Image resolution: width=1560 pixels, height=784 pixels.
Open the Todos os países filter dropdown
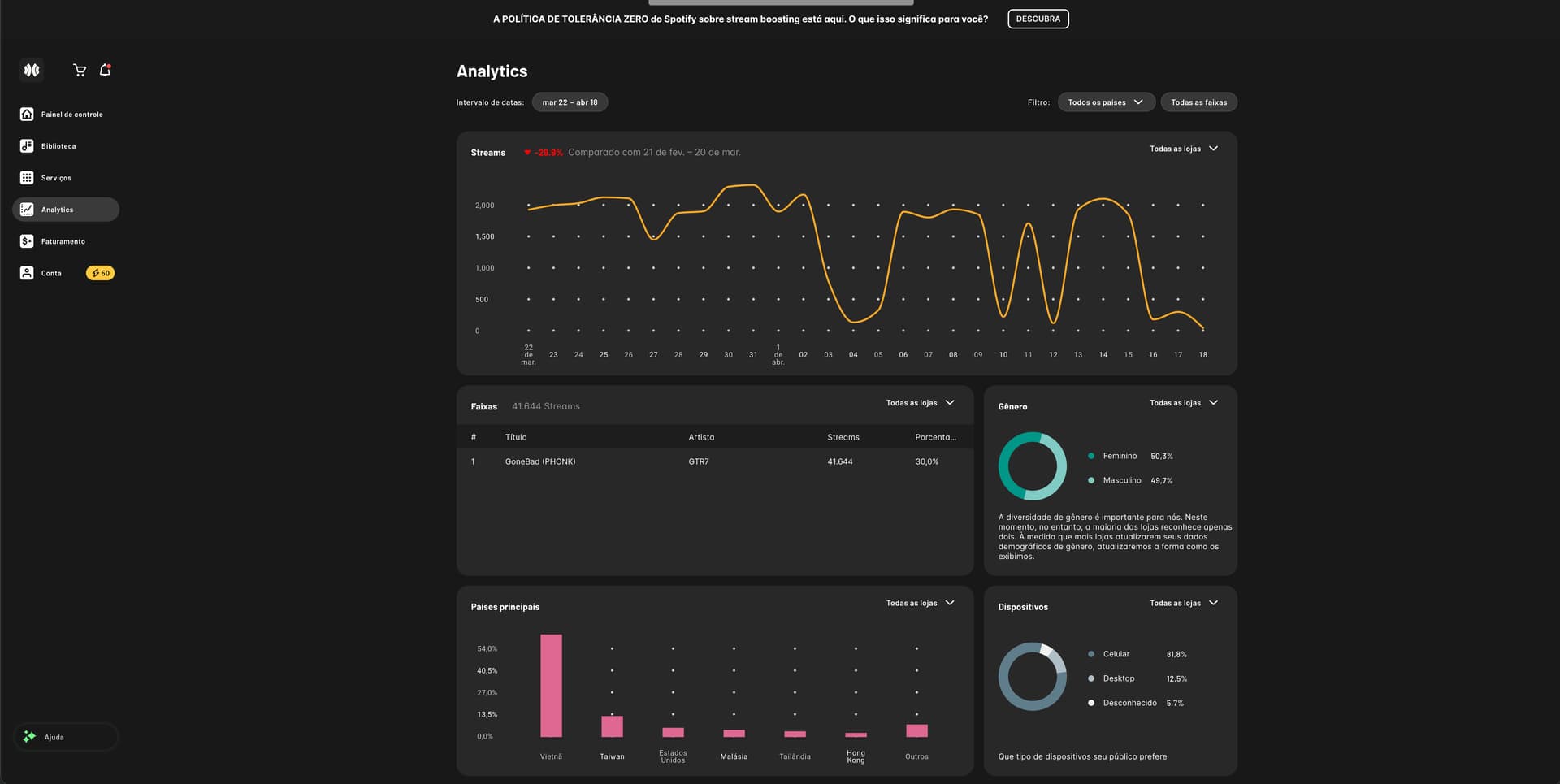coord(1105,102)
